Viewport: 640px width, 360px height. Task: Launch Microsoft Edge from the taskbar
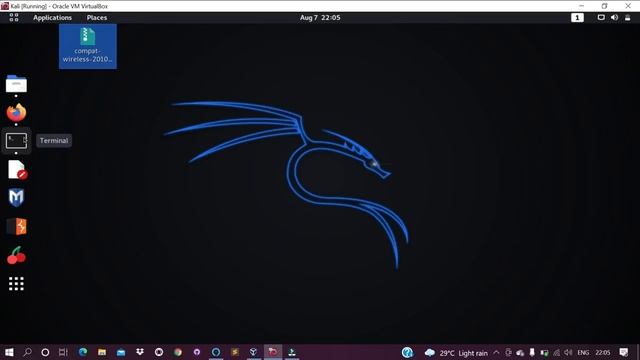point(83,352)
